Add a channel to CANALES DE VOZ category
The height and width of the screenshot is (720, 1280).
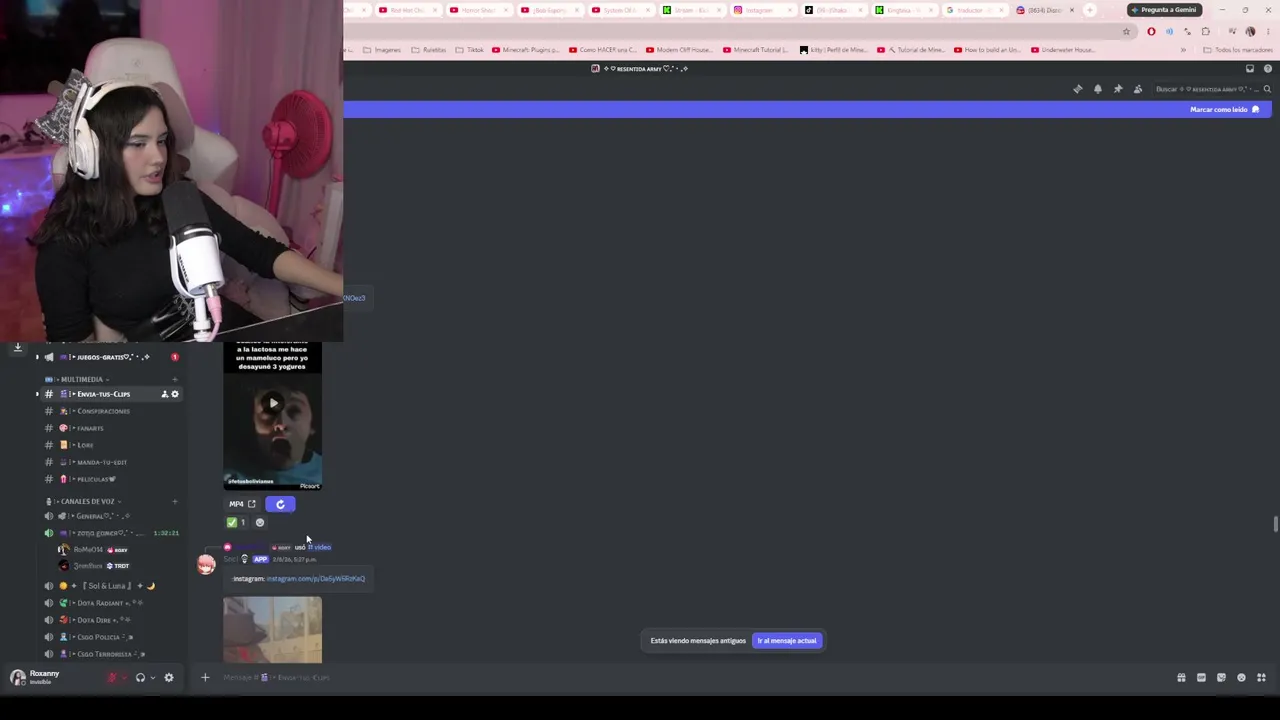tap(174, 501)
